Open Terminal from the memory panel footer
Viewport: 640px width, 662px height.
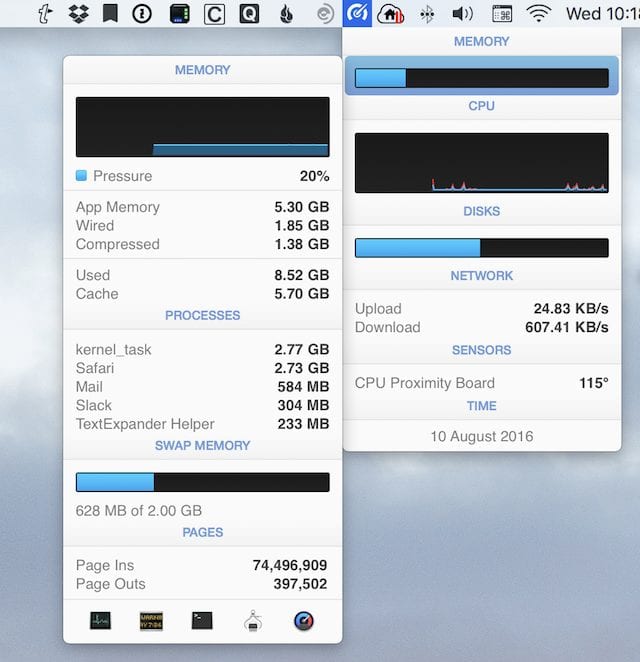pyautogui.click(x=202, y=621)
